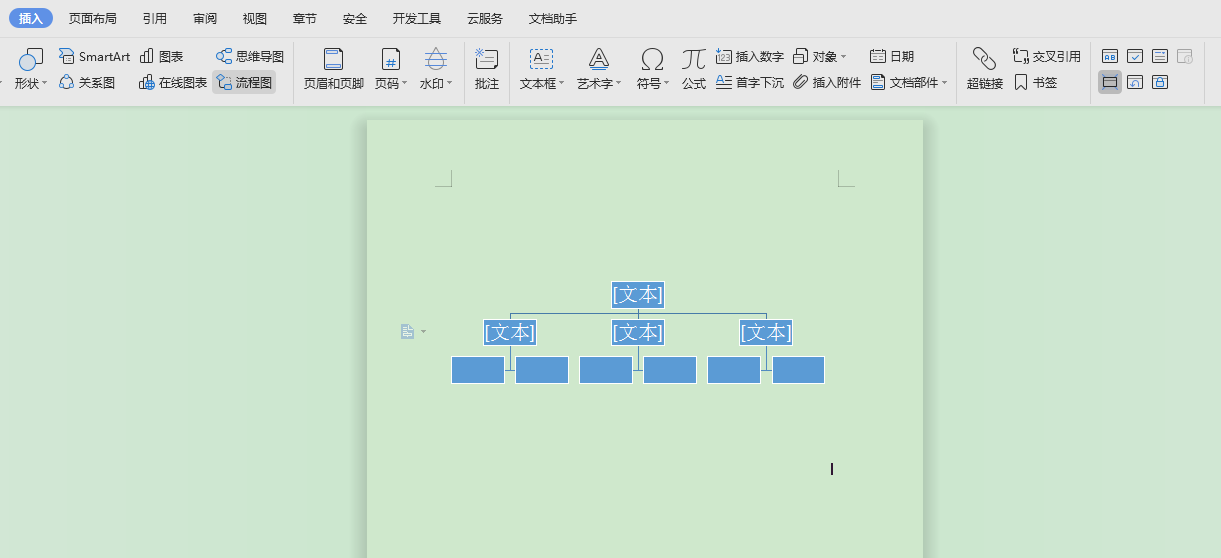This screenshot has width=1221, height=558.
Task: Insert text field form control
Action: [1110, 56]
